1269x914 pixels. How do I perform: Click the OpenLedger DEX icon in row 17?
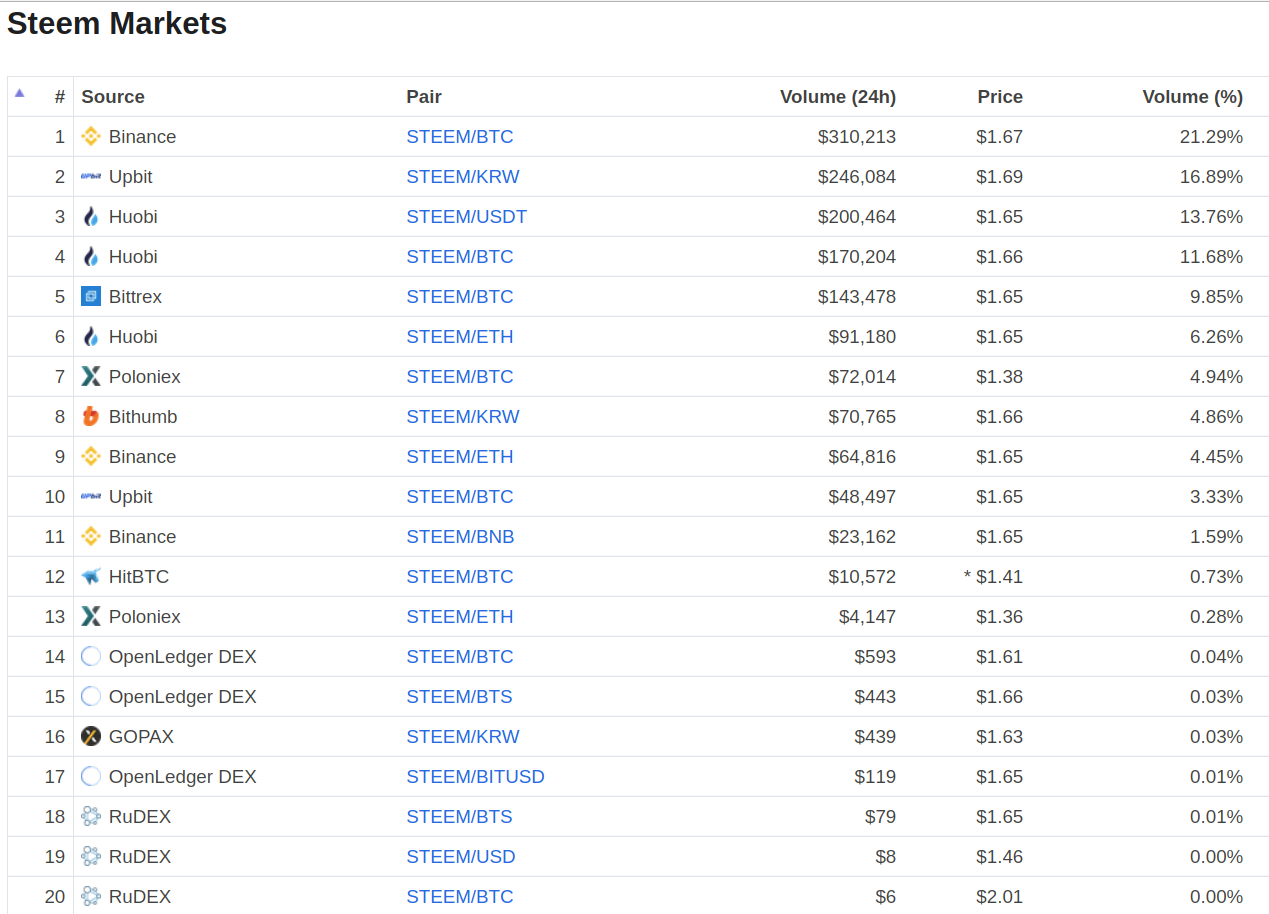point(91,777)
